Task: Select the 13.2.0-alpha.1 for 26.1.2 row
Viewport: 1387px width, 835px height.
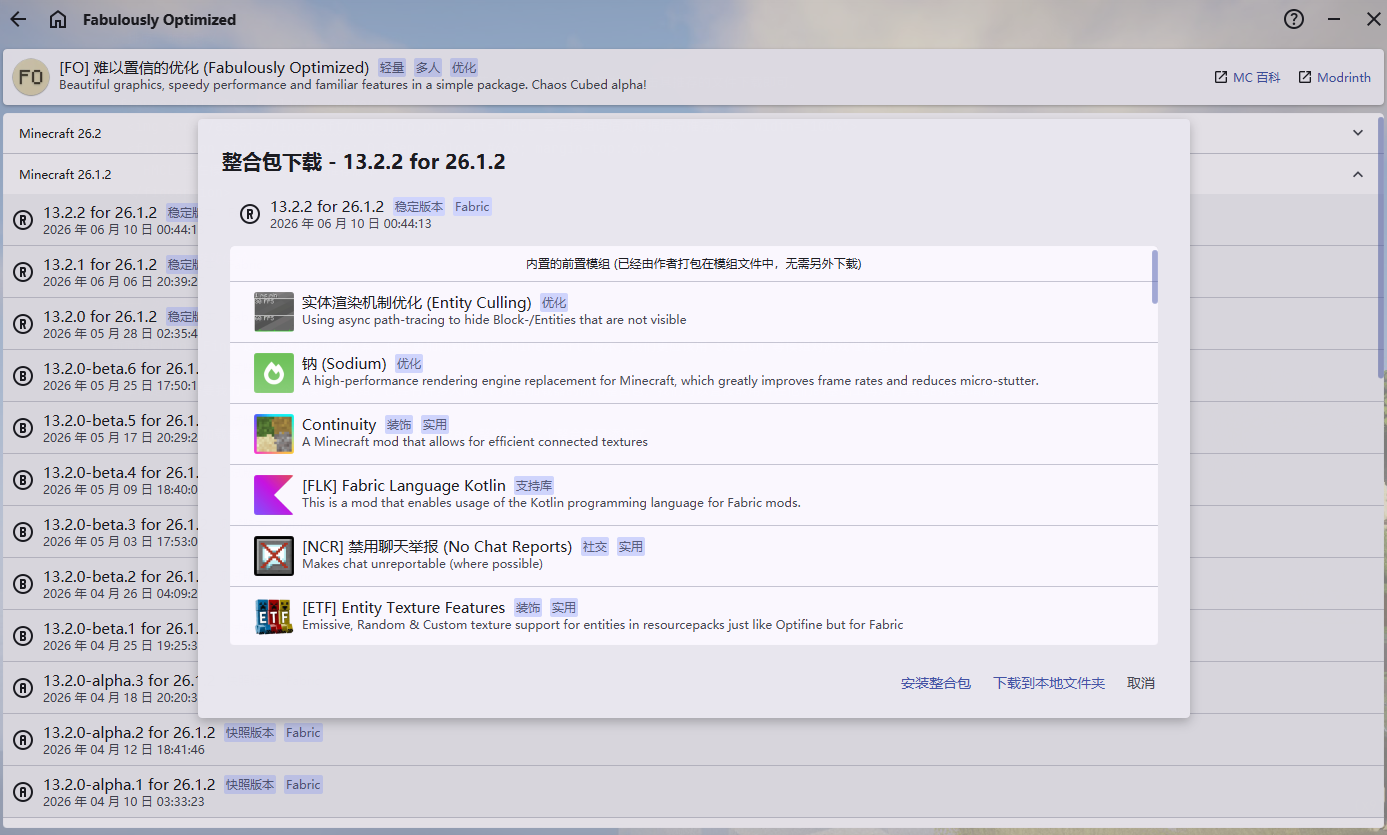Action: click(693, 792)
